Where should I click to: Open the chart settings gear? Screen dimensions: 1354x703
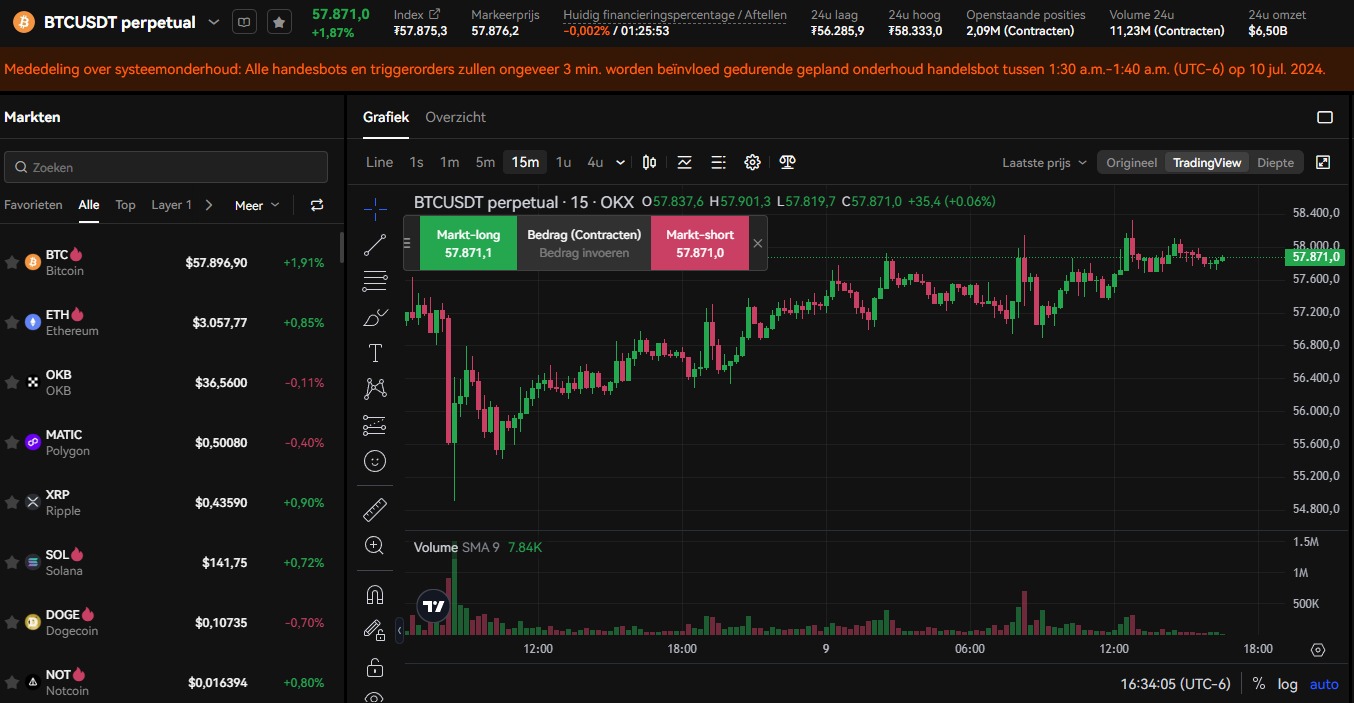(752, 162)
